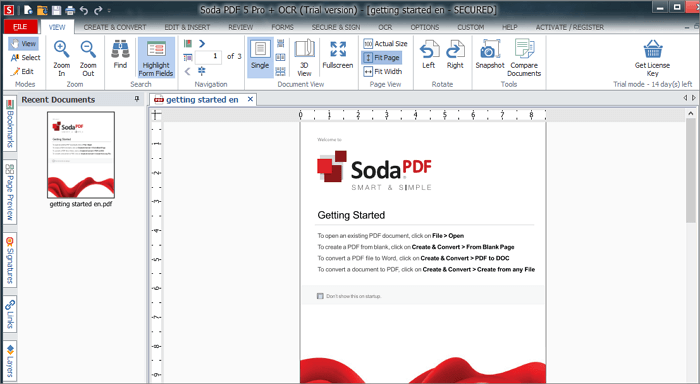700x384 pixels.
Task: Open the Page Preview side panel
Action: click(10, 192)
